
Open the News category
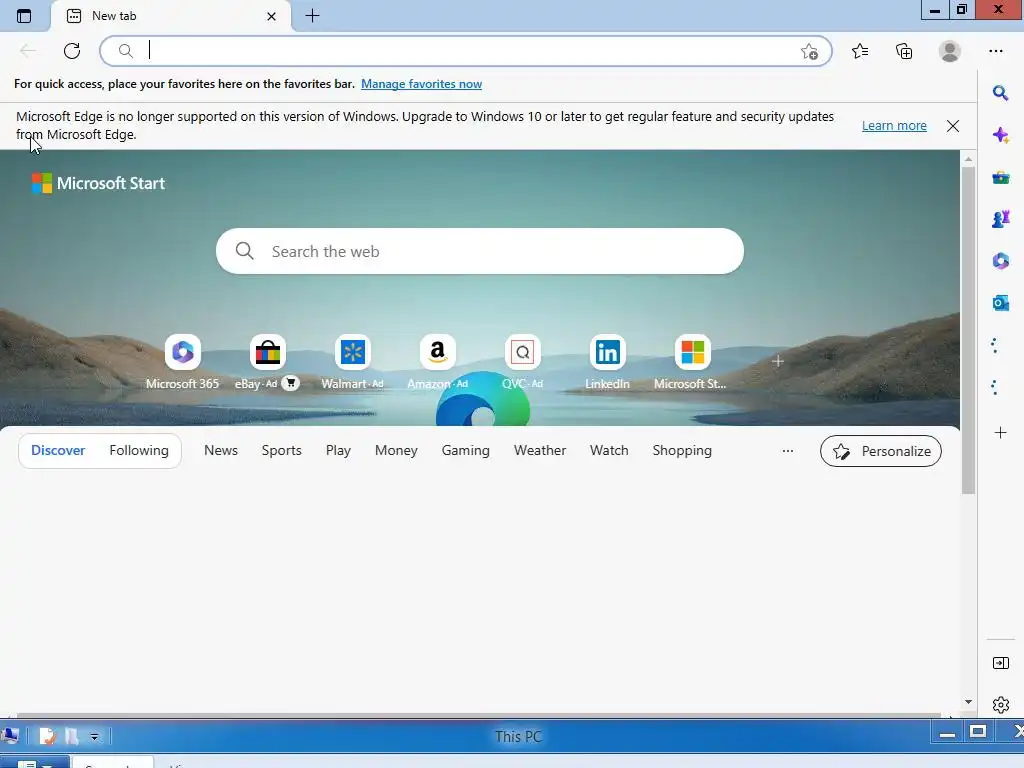pyautogui.click(x=221, y=451)
